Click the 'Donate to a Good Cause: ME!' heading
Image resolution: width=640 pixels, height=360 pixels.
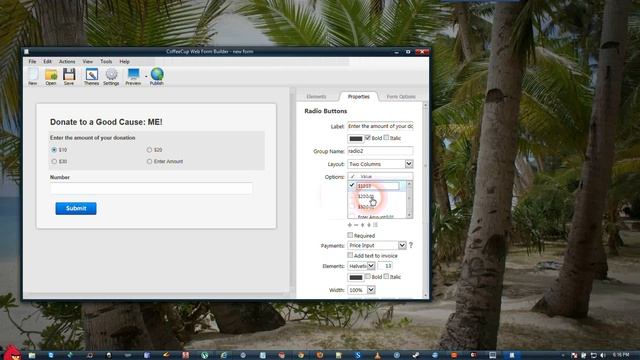point(106,122)
